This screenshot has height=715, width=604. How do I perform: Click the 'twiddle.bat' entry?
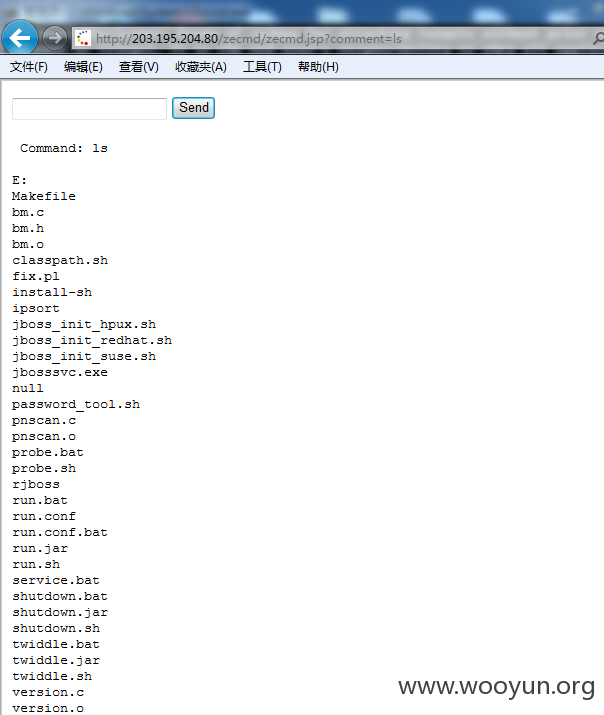pos(56,644)
